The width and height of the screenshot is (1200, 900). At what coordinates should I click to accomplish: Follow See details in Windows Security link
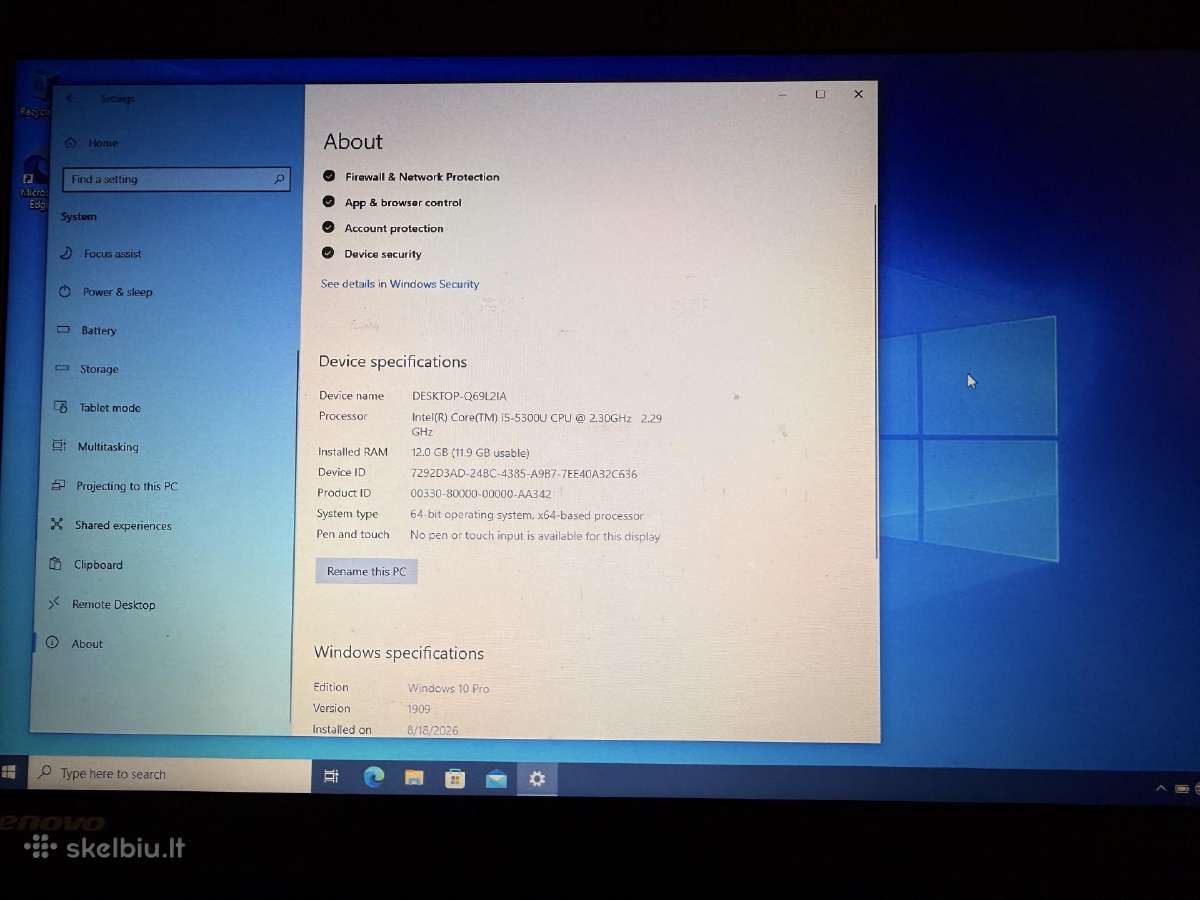(x=400, y=284)
